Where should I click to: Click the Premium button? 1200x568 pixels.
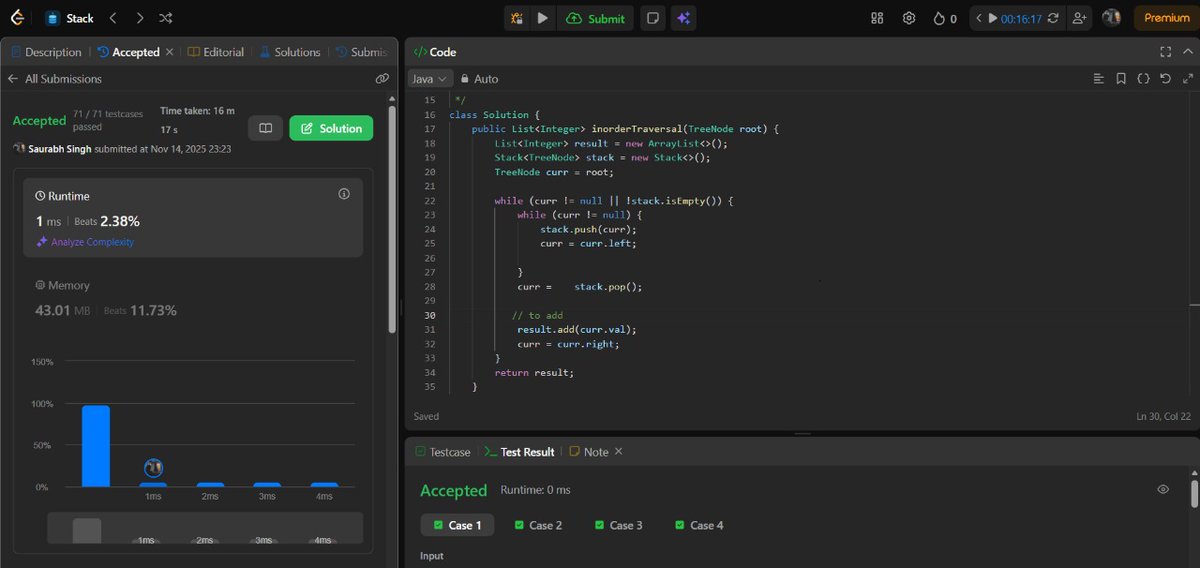1166,18
